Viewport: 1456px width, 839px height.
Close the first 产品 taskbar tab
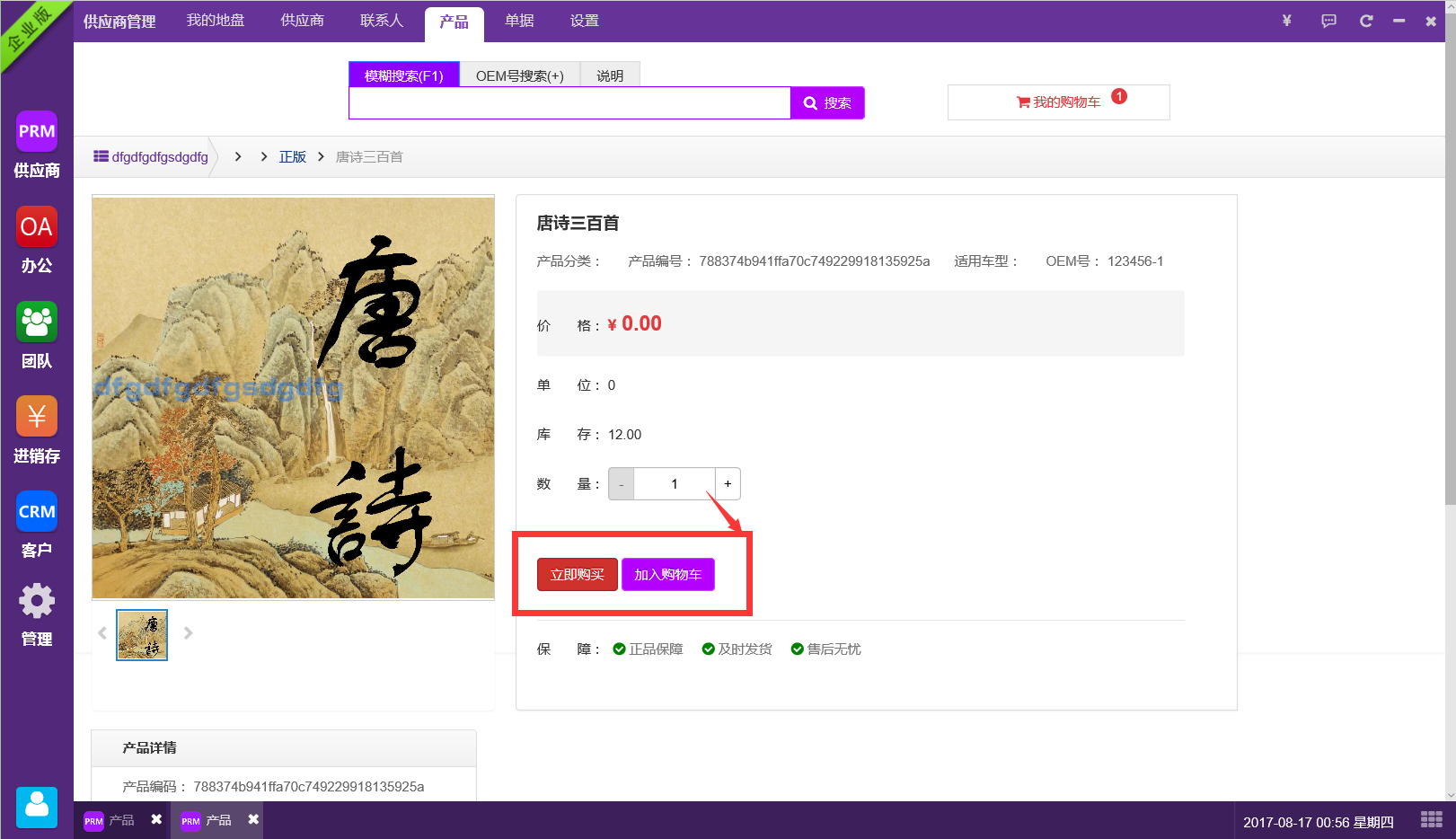click(156, 819)
